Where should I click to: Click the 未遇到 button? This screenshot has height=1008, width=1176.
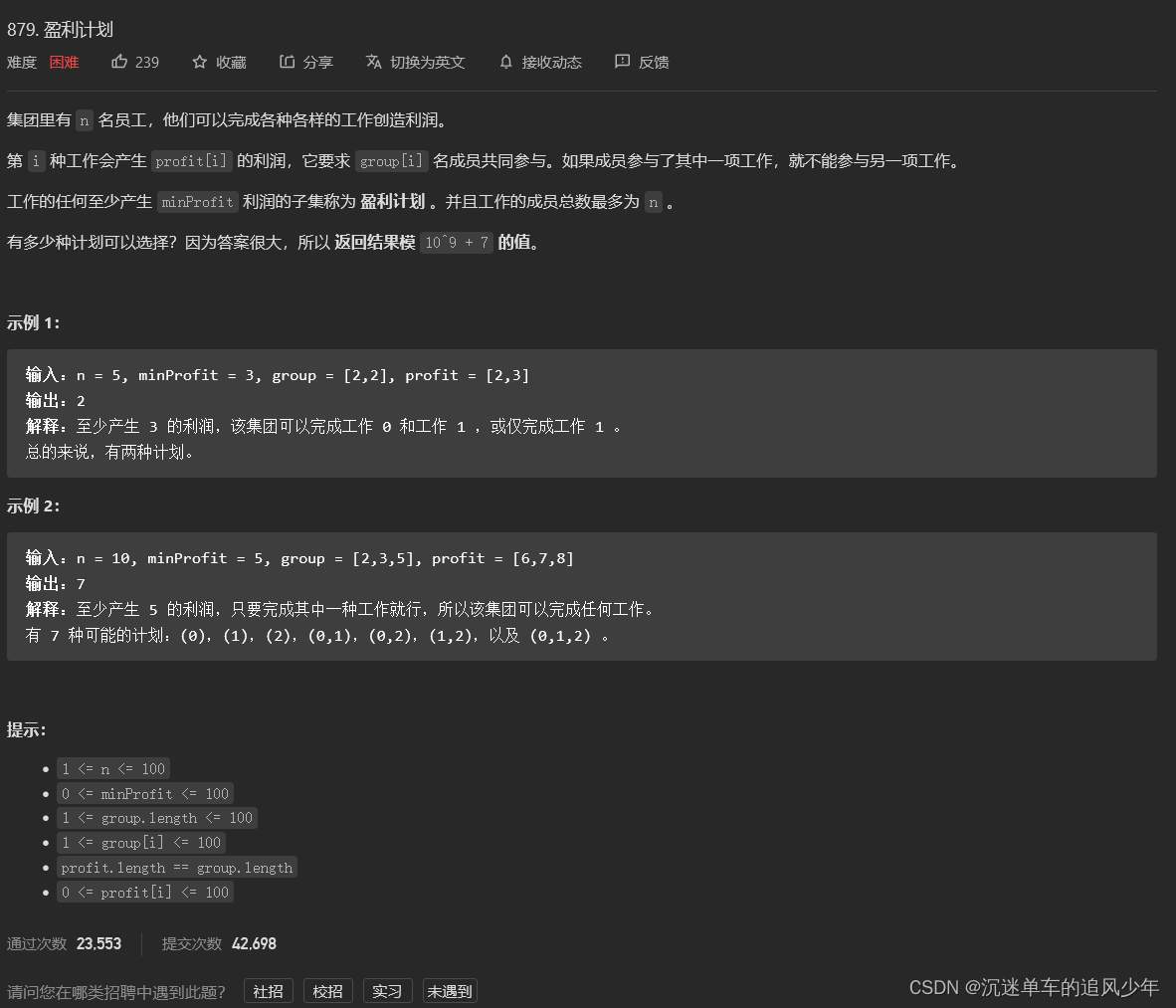(x=449, y=990)
